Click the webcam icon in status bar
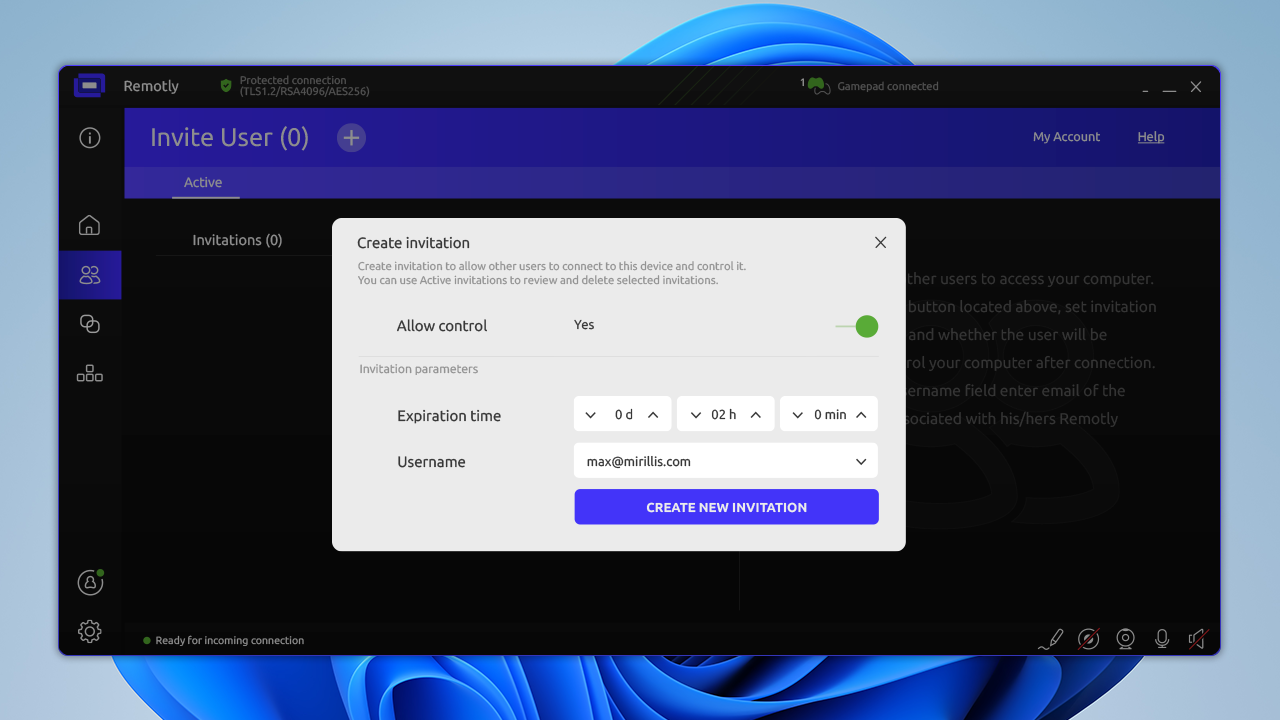This screenshot has height=720, width=1280. [1125, 639]
